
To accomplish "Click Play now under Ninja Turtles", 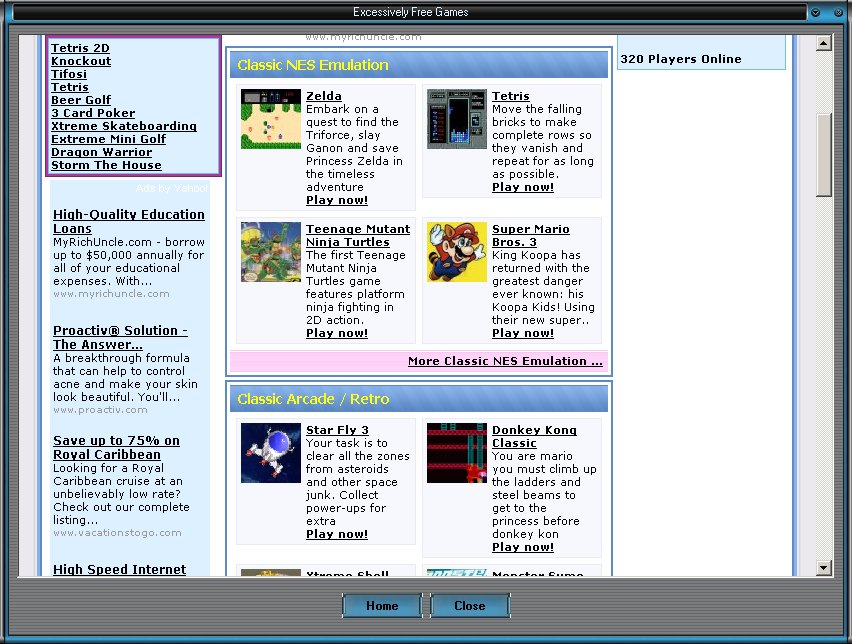I will click(x=337, y=333).
